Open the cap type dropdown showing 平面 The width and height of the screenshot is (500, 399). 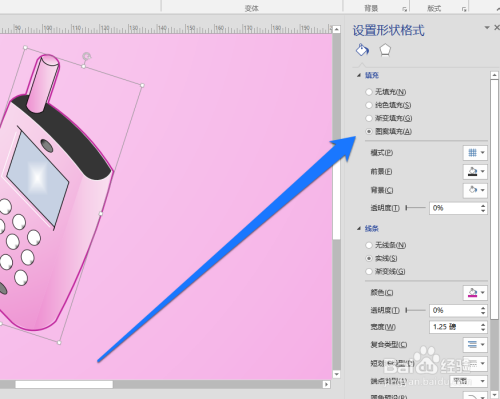pyautogui.click(x=469, y=381)
